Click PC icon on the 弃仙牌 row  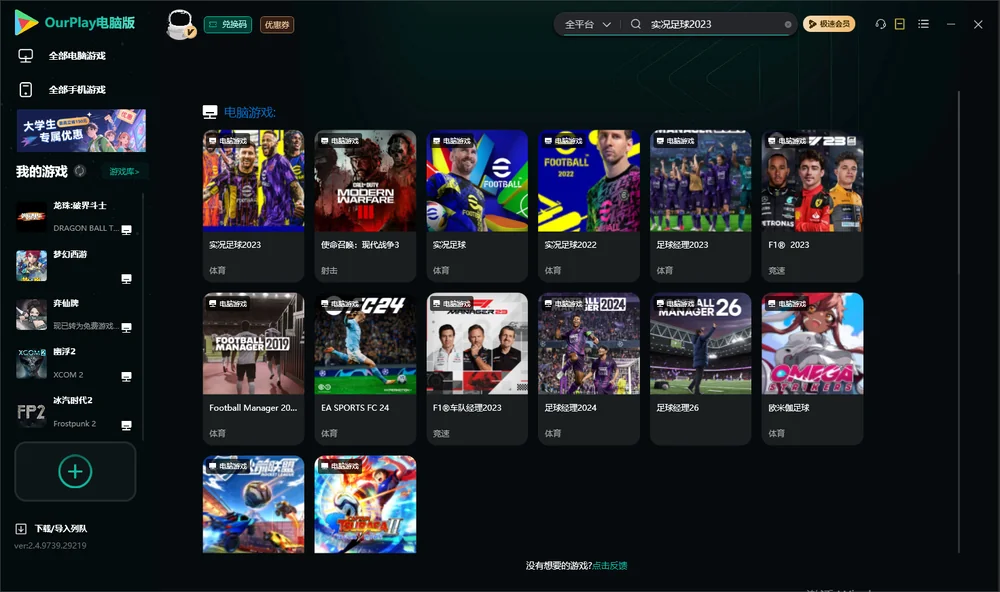[x=126, y=328]
